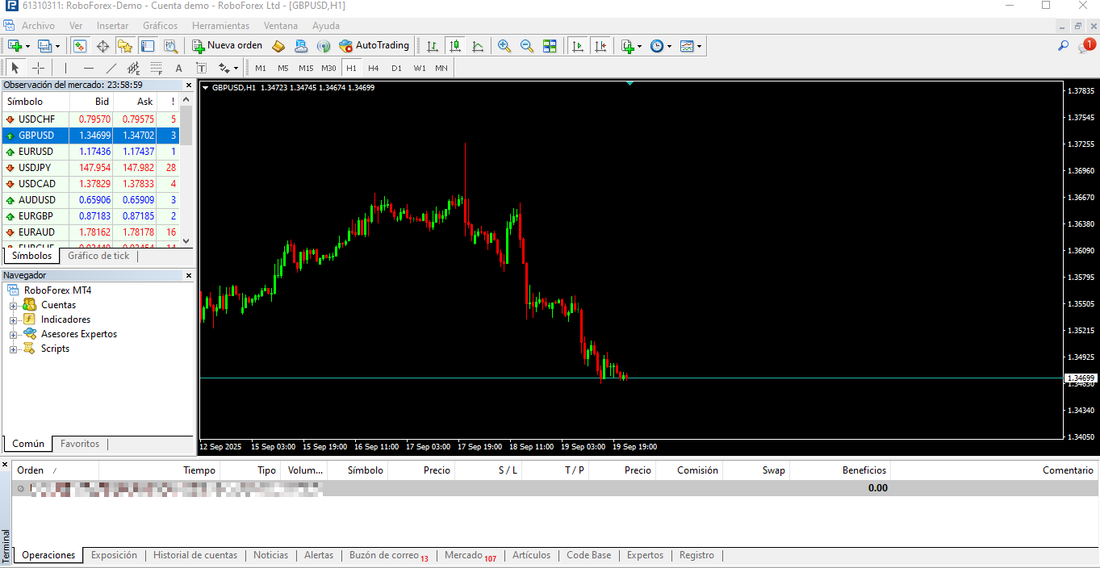Expand the Cuentas tree node
The image size is (1100, 568).
click(x=13, y=305)
